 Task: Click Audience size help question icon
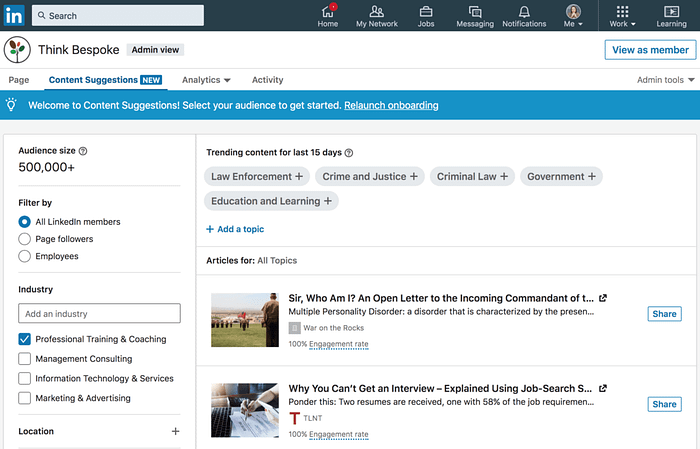(83, 151)
